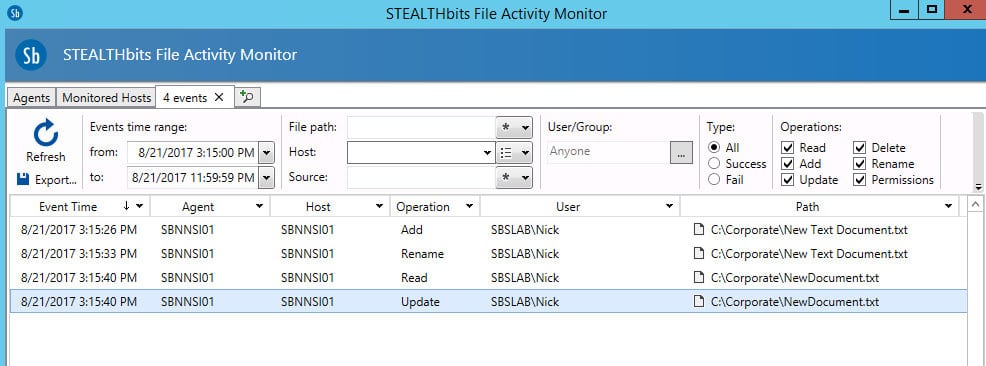Open new search tab with magnifier icon
This screenshot has width=986, height=366.
click(x=248, y=97)
